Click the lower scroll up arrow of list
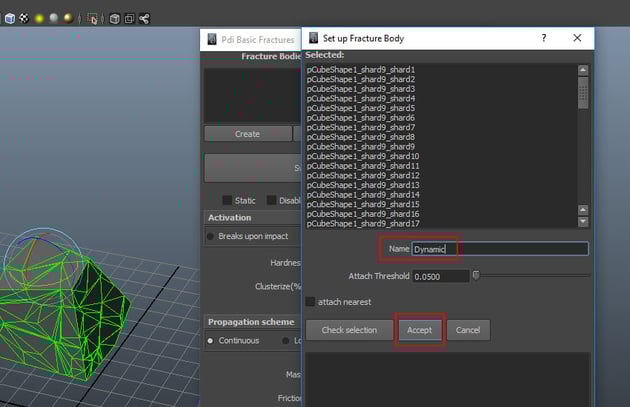 coord(583,210)
